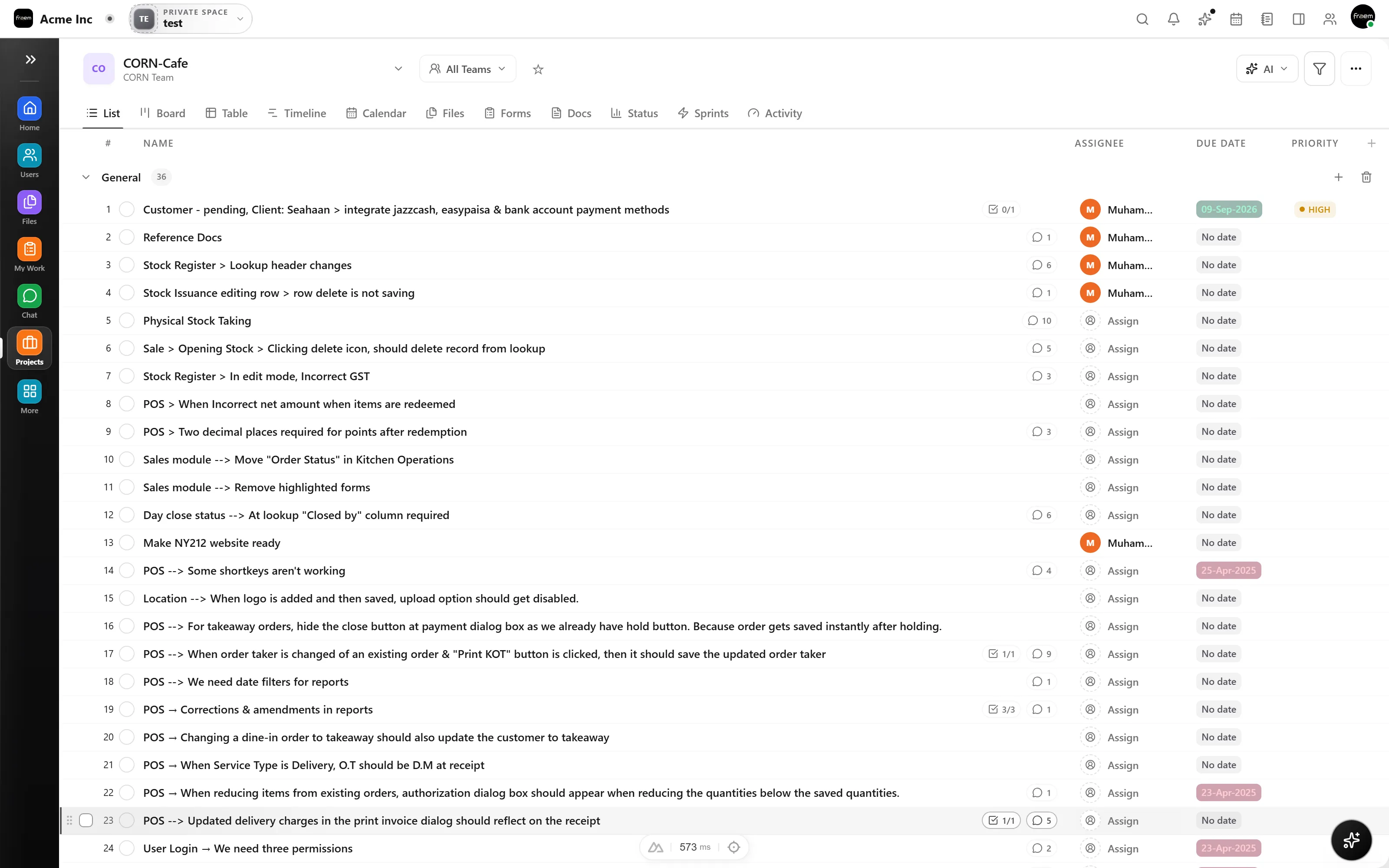This screenshot has height=868, width=1389.
Task: Open floating AI assistant sparkle button
Action: coord(1351,840)
